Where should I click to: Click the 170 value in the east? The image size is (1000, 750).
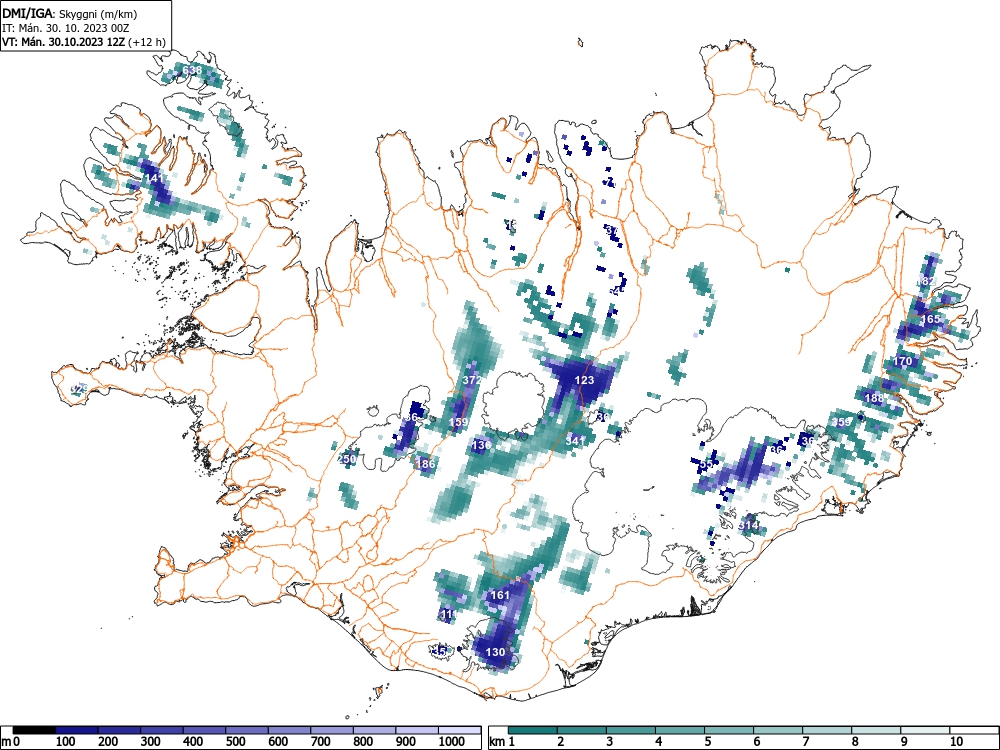(902, 361)
